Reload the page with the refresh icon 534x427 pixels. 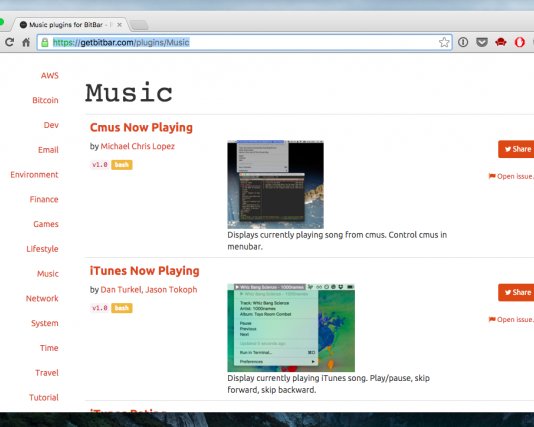[x=10, y=42]
